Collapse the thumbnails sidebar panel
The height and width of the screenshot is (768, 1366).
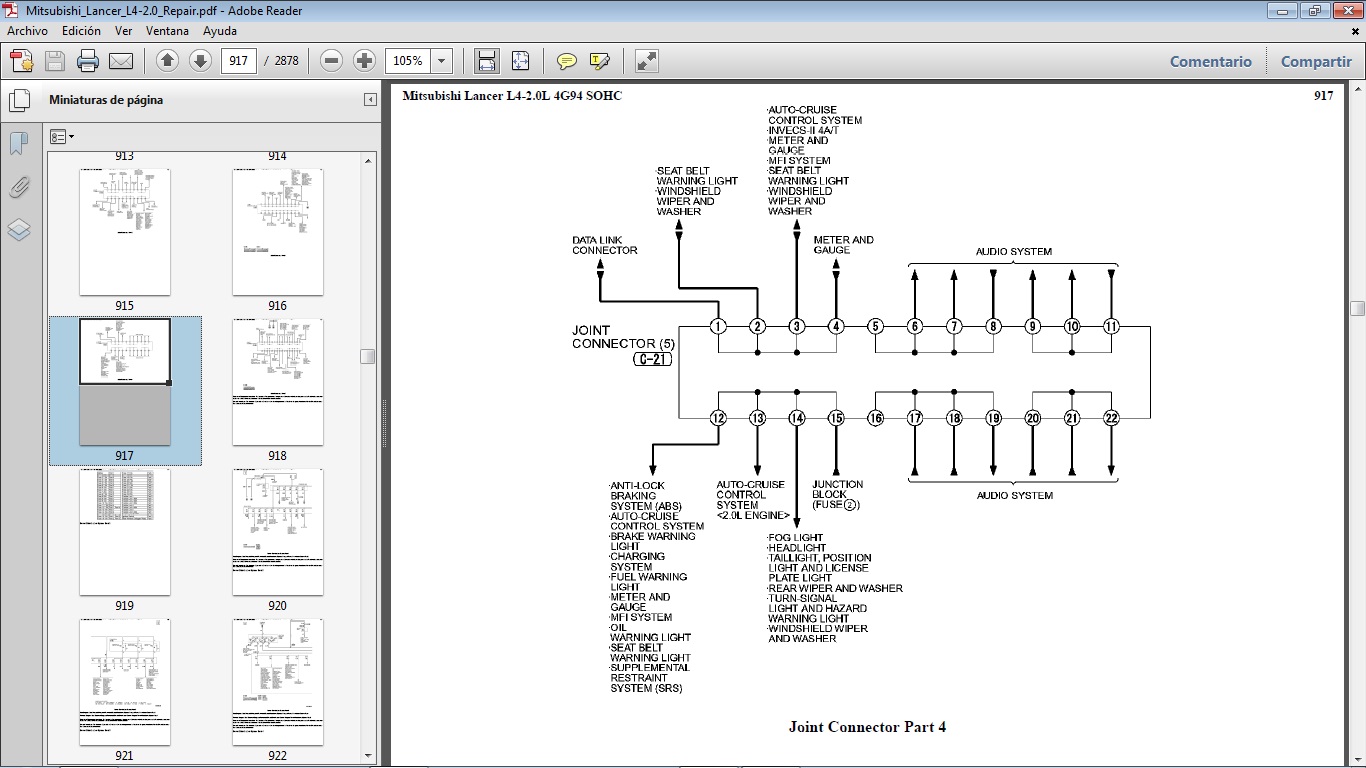pyautogui.click(x=371, y=99)
